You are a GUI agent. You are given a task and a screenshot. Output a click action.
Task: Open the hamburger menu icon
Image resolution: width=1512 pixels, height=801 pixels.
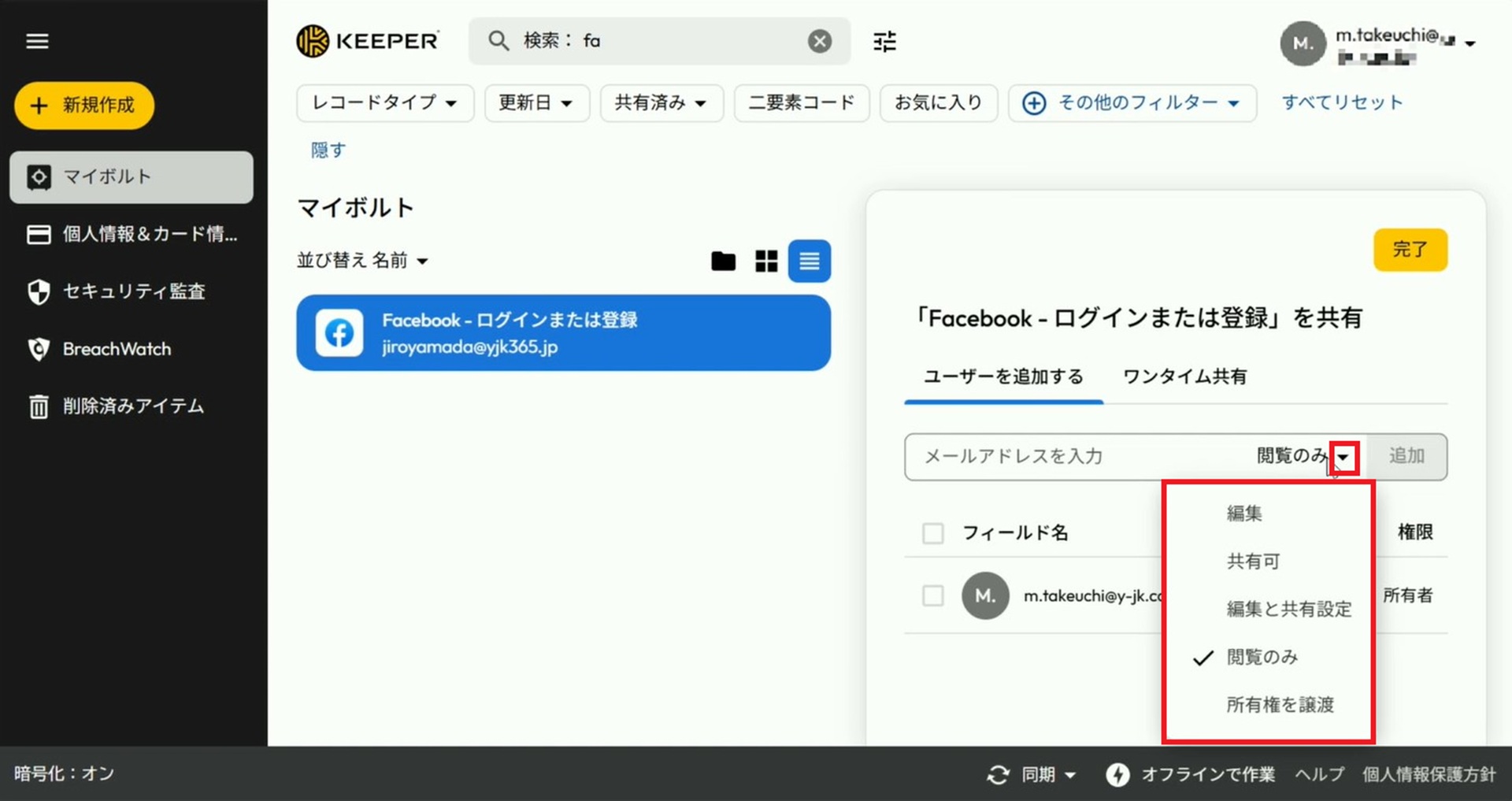coord(37,41)
